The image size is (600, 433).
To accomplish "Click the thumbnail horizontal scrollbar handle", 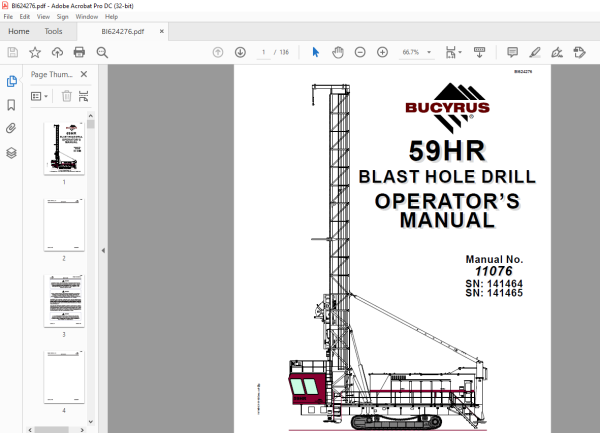I will coord(52,430).
